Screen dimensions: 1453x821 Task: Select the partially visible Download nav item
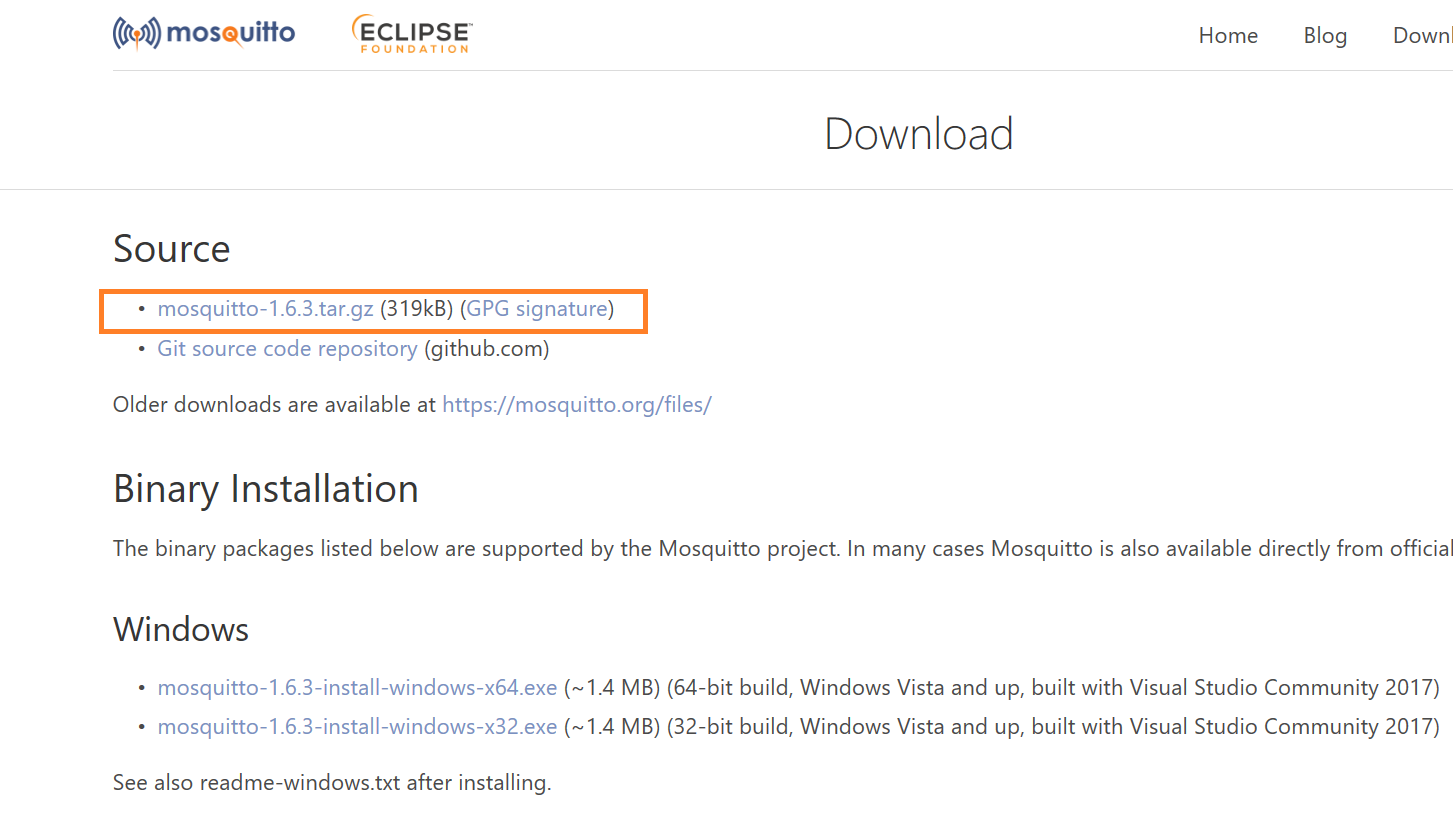pyautogui.click(x=1422, y=36)
